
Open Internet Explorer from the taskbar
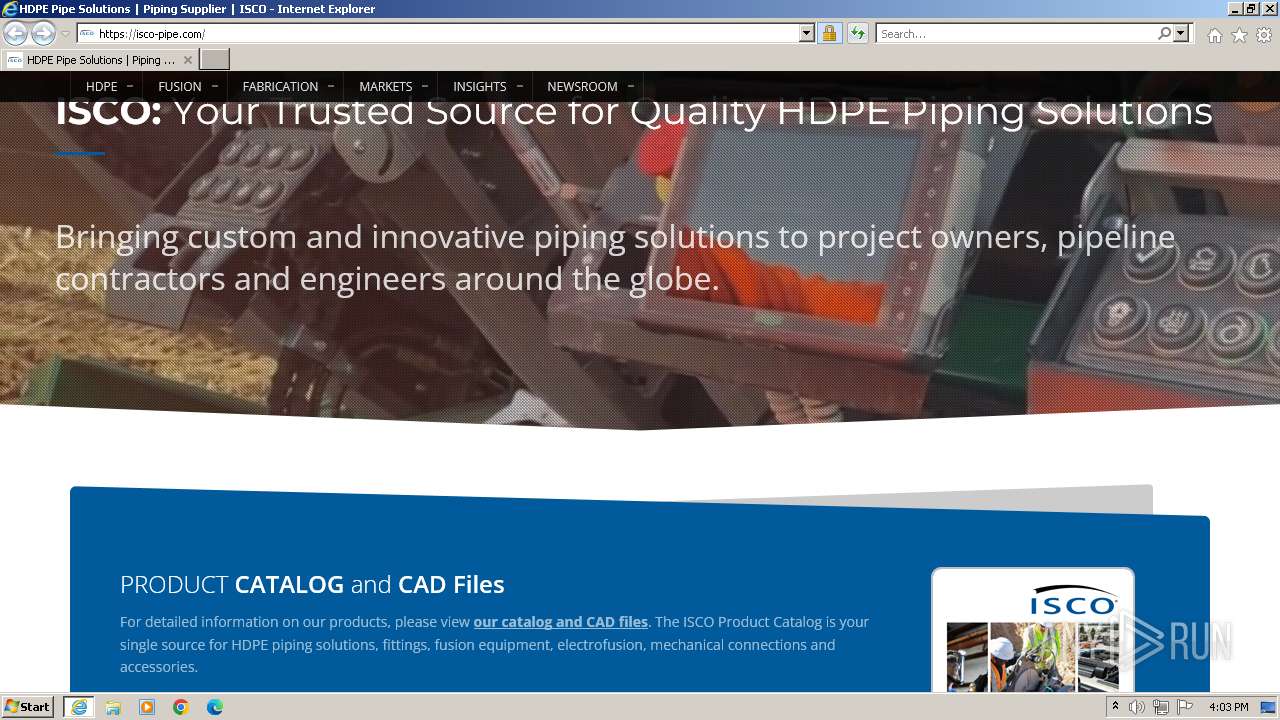(79, 707)
